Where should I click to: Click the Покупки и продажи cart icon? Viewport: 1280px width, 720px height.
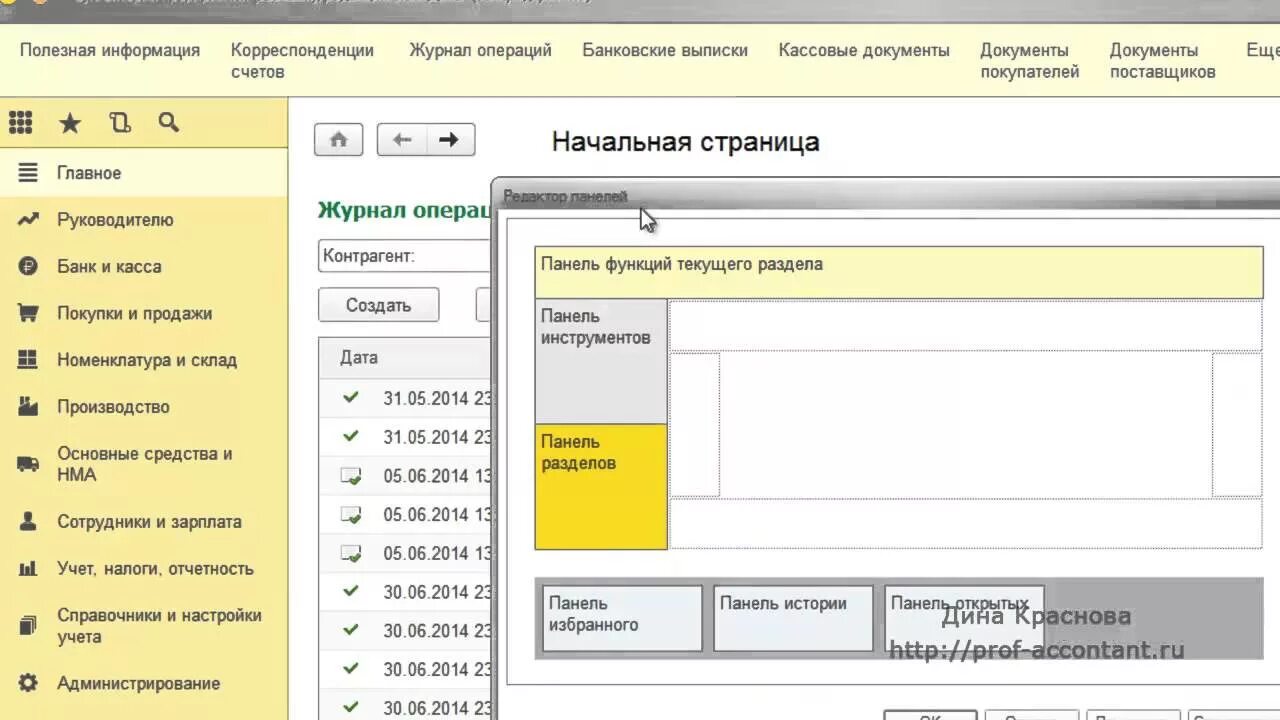[x=28, y=313]
